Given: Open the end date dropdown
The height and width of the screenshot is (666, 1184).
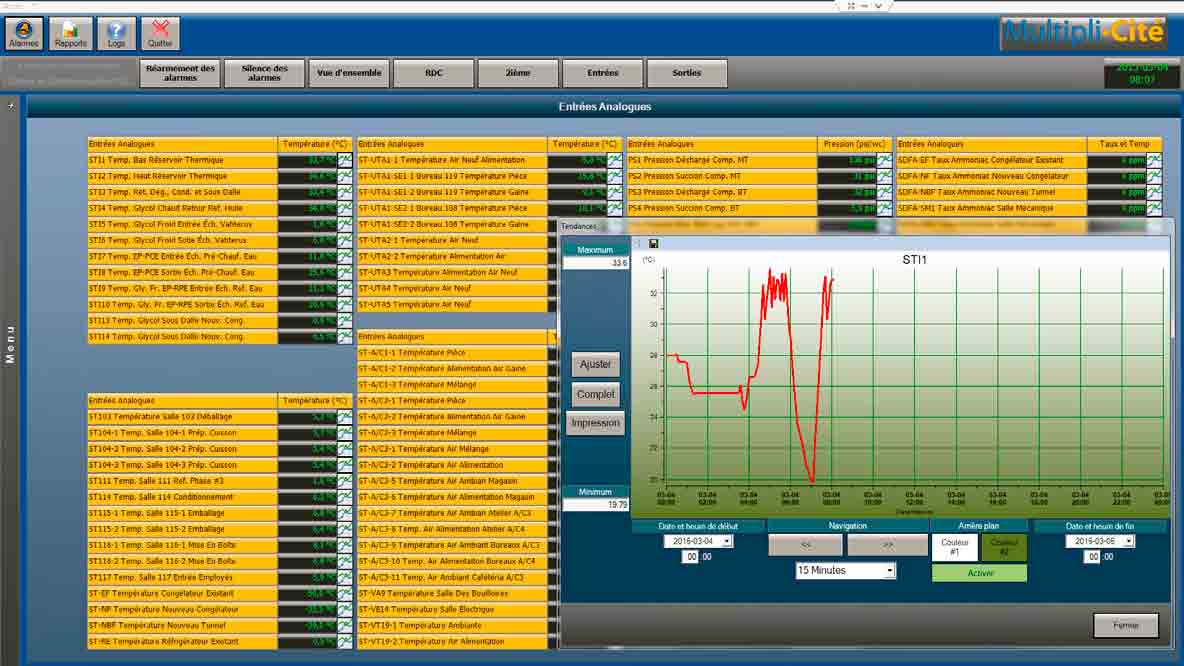Looking at the screenshot, I should pyautogui.click(x=1129, y=541).
